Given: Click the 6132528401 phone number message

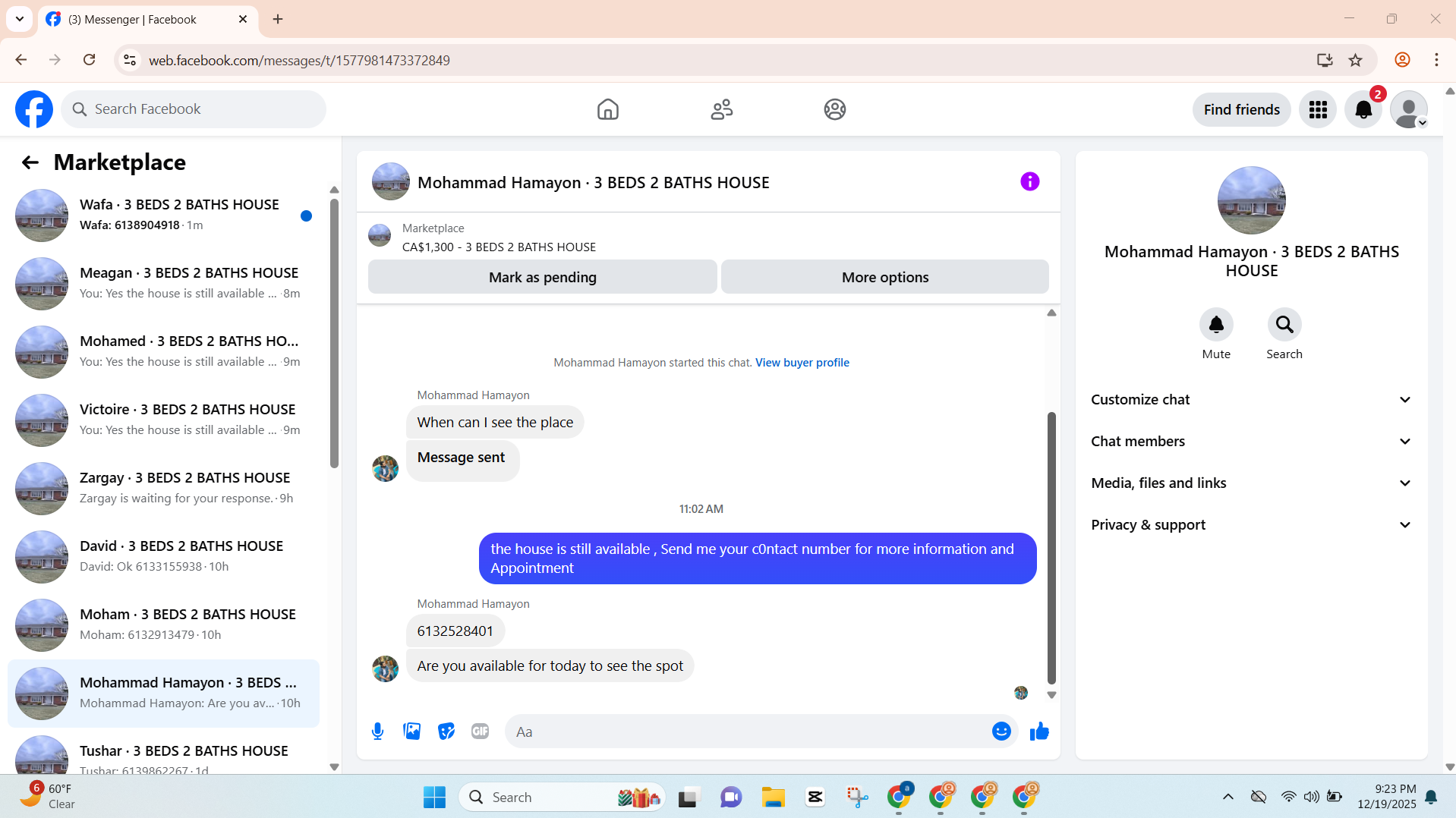Looking at the screenshot, I should tap(455, 631).
